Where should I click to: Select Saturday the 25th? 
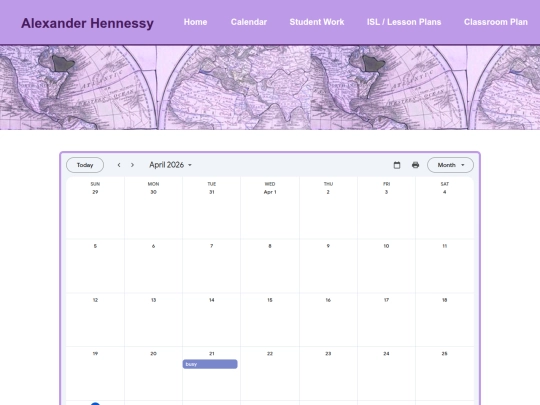(x=445, y=353)
